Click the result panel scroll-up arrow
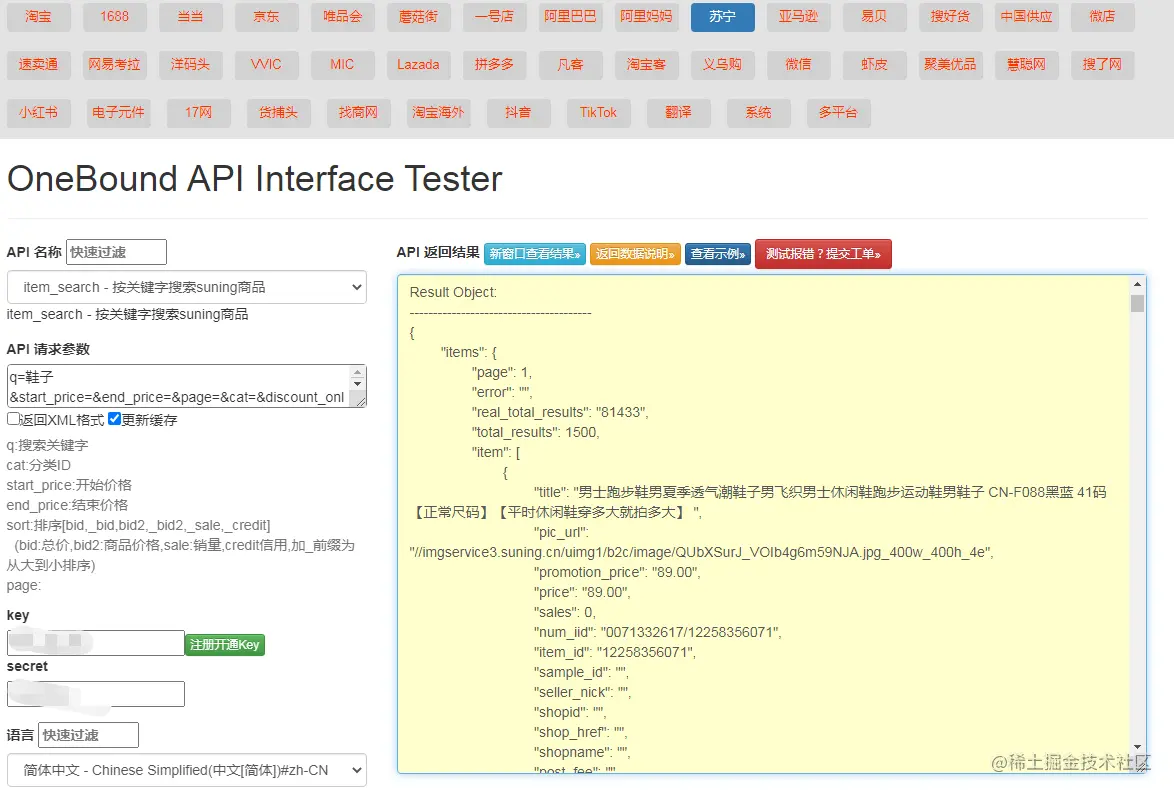 point(1137,284)
